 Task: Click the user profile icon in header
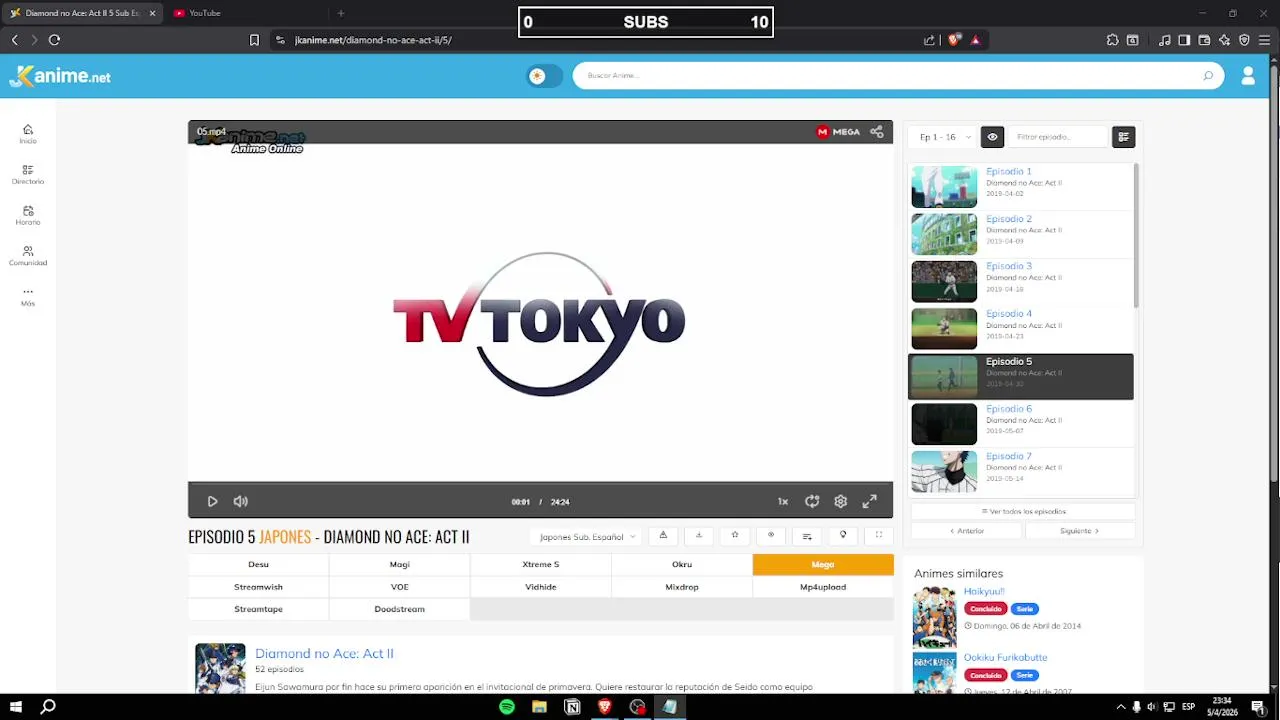1248,76
